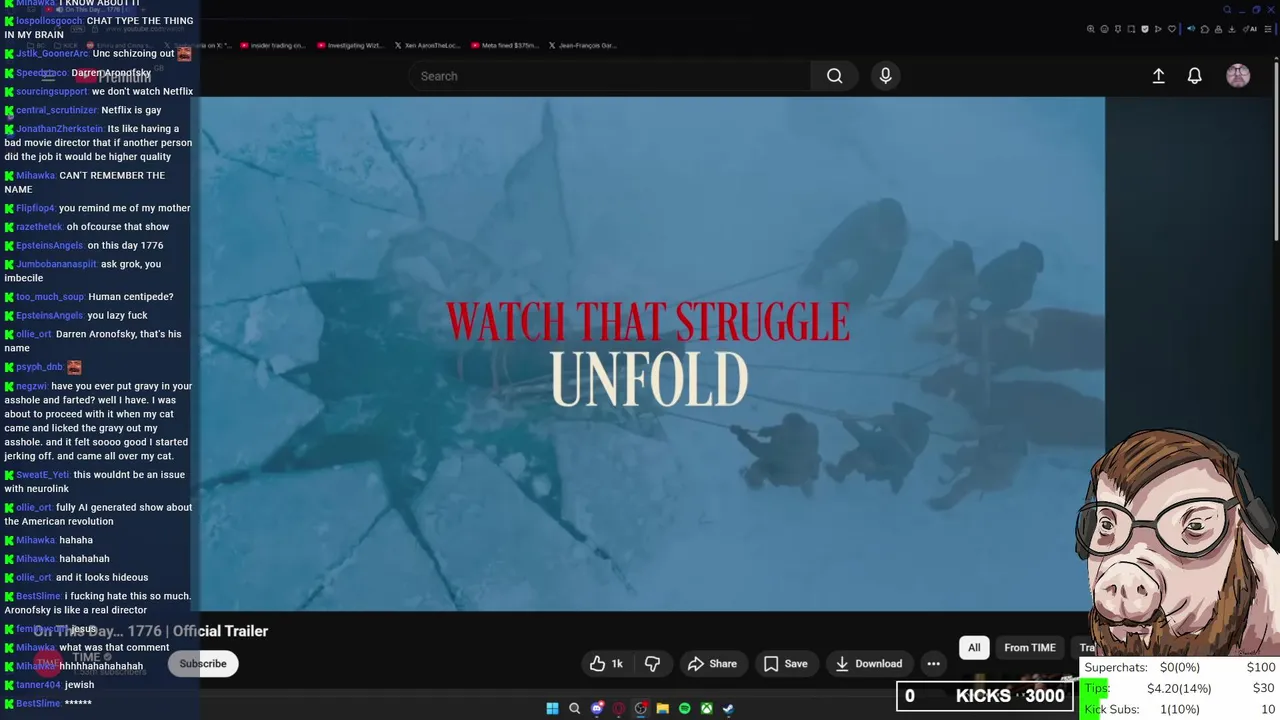Image resolution: width=1280 pixels, height=720 pixels.
Task: Open File Explorer from the taskbar
Action: coord(663,709)
